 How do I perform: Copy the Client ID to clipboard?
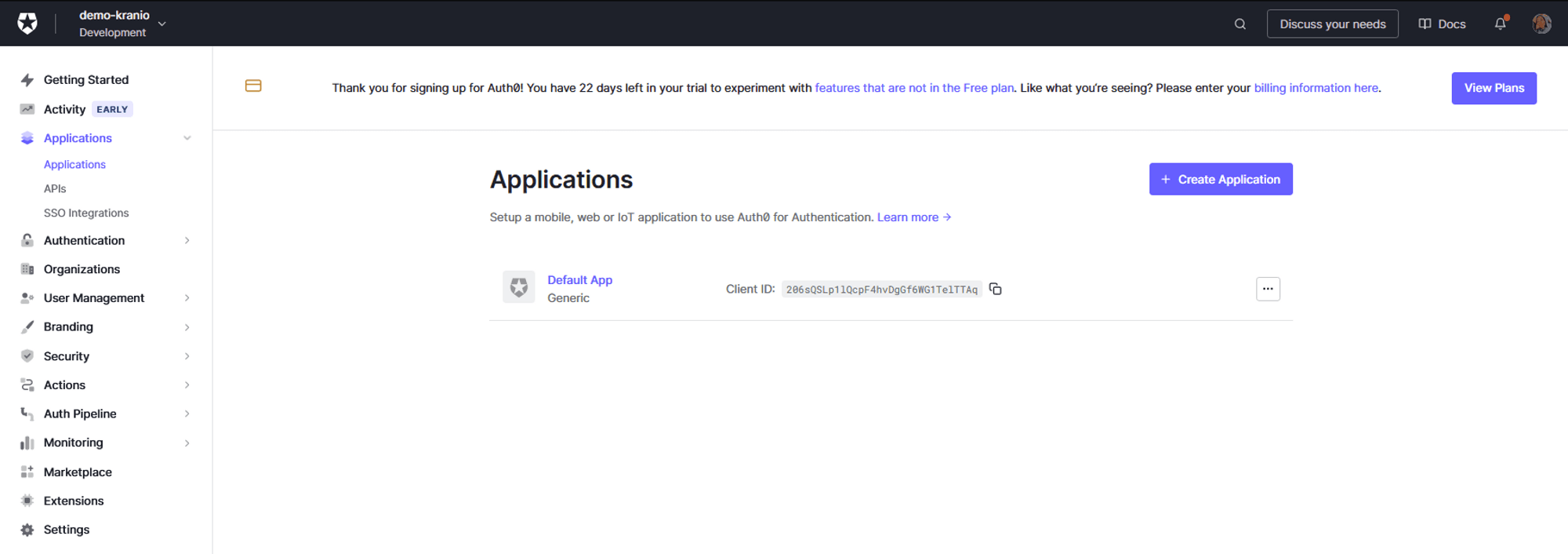tap(996, 289)
